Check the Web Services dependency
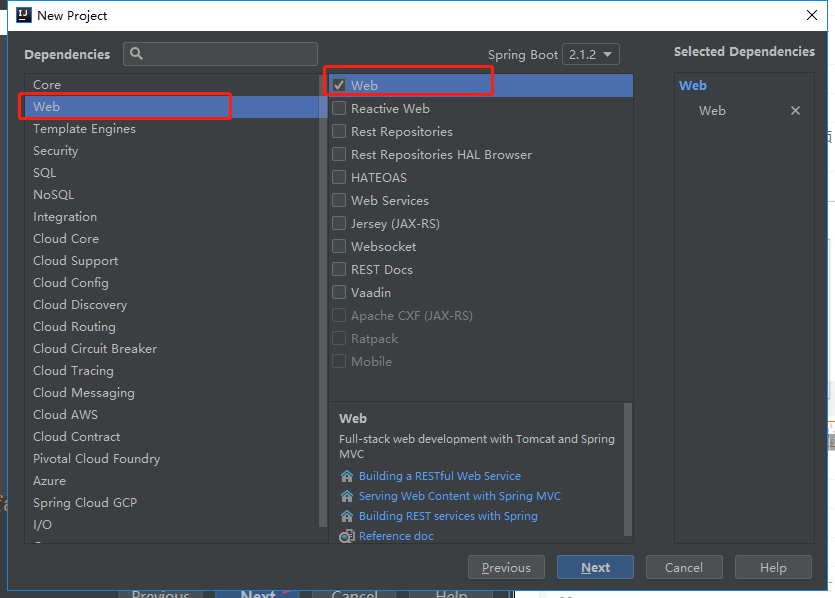 339,200
